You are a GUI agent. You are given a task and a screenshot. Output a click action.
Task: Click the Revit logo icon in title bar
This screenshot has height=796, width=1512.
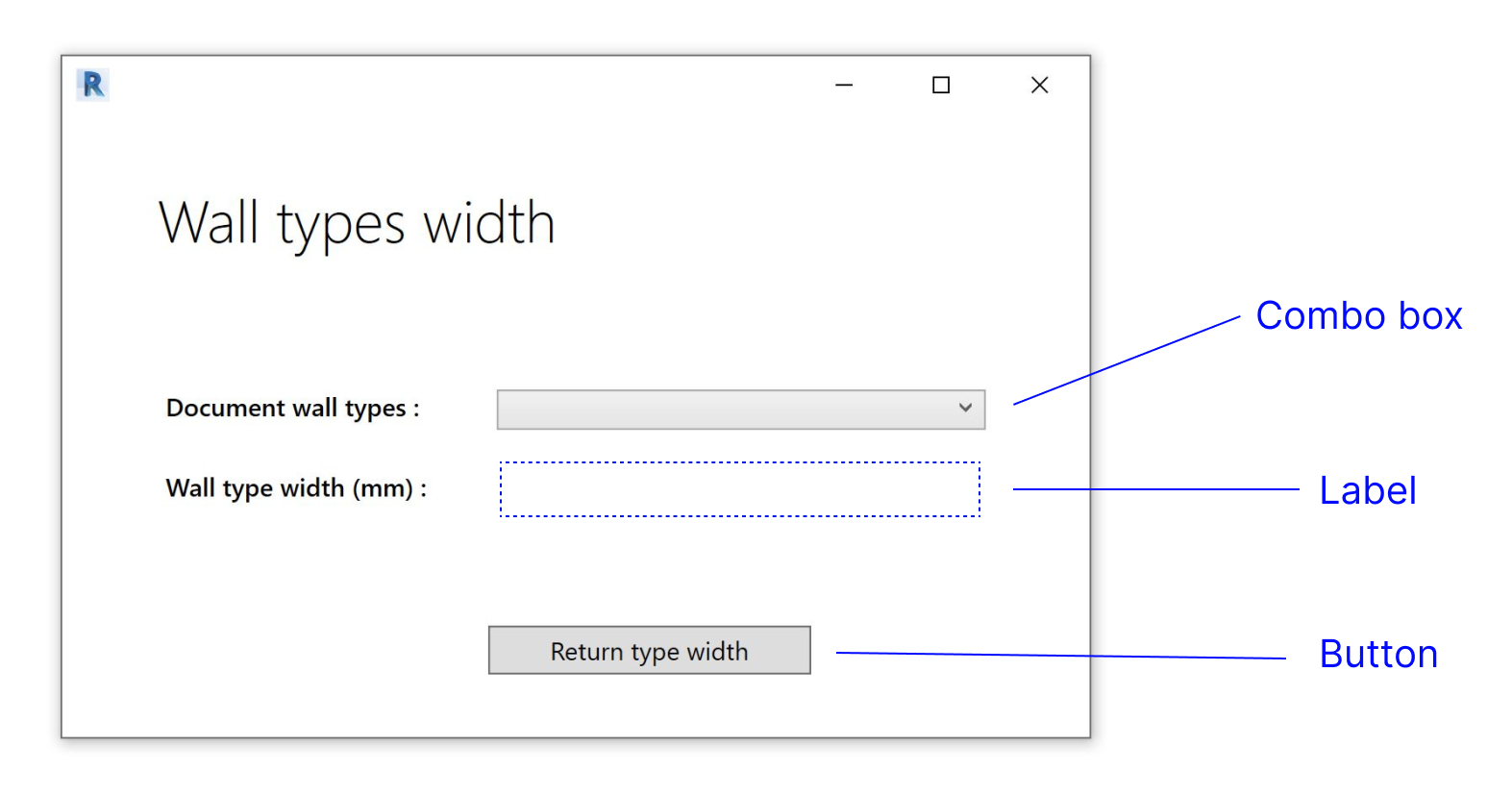pyautogui.click(x=92, y=86)
